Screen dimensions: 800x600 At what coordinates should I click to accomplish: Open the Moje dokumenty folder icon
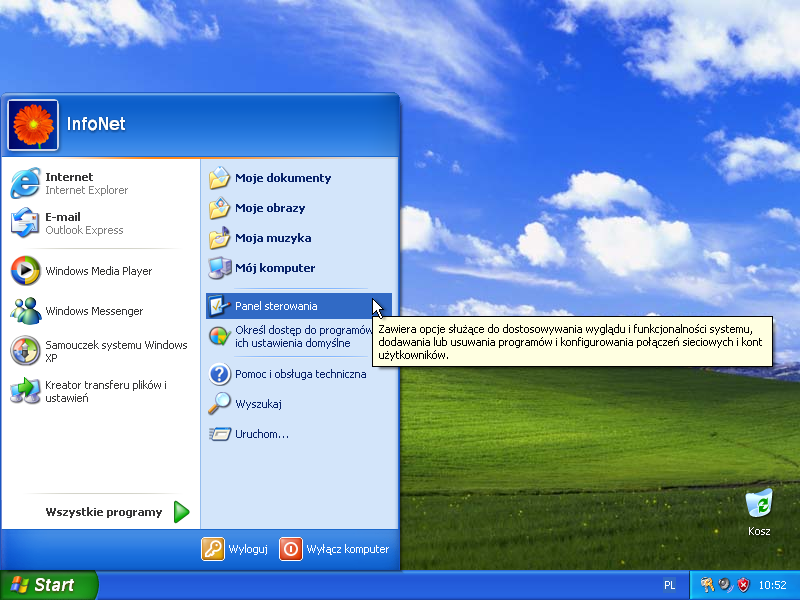point(219,178)
